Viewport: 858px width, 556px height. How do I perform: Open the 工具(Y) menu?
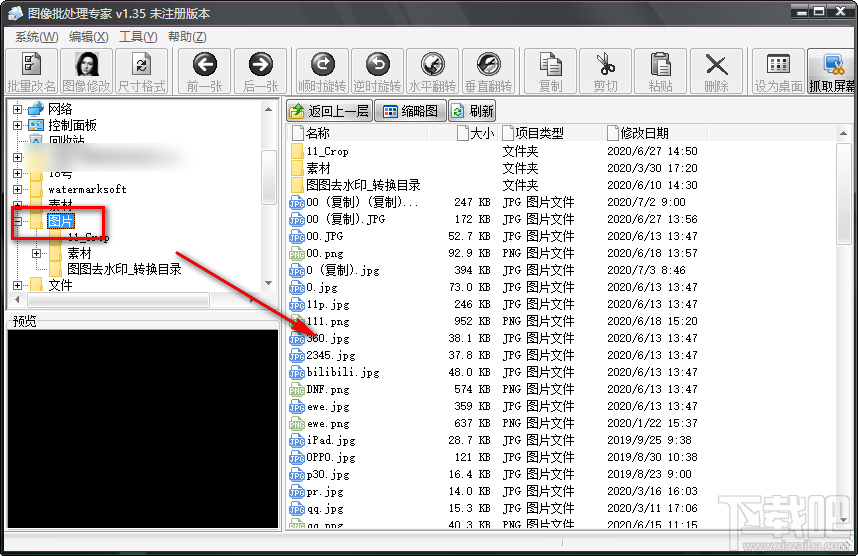138,37
